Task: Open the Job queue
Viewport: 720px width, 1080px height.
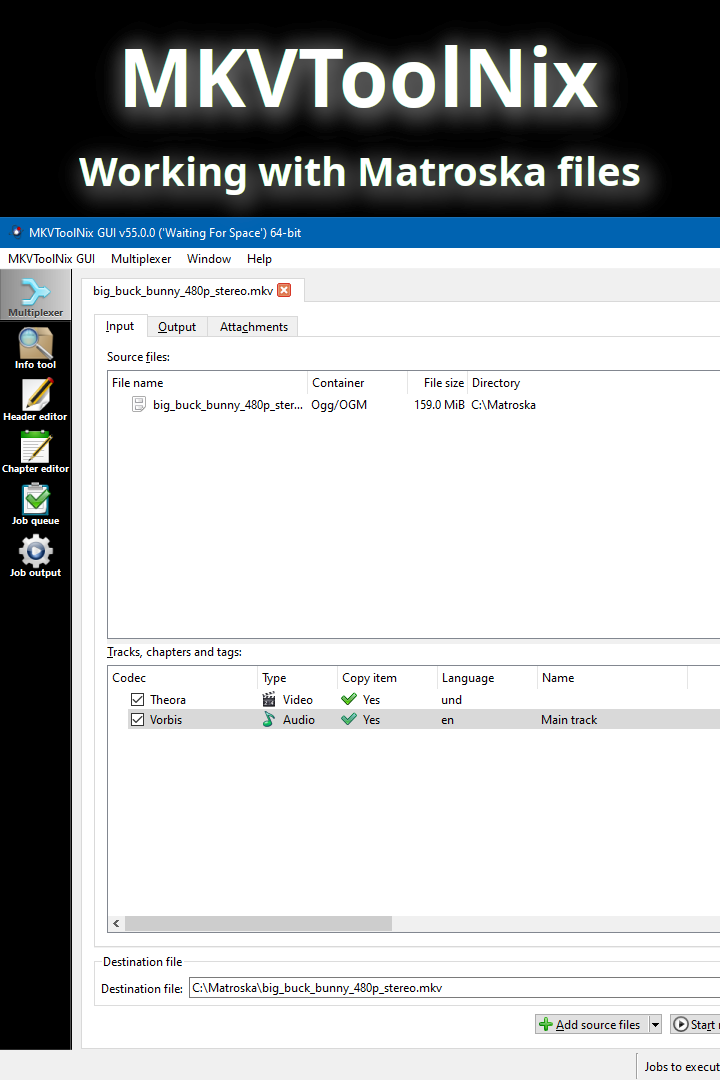Action: [x=35, y=504]
